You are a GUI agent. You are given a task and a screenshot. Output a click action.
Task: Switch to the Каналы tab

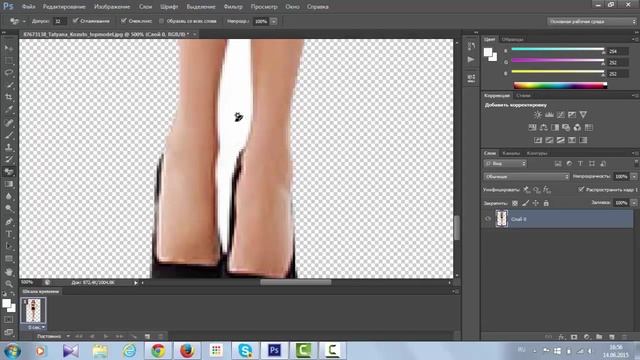point(511,153)
